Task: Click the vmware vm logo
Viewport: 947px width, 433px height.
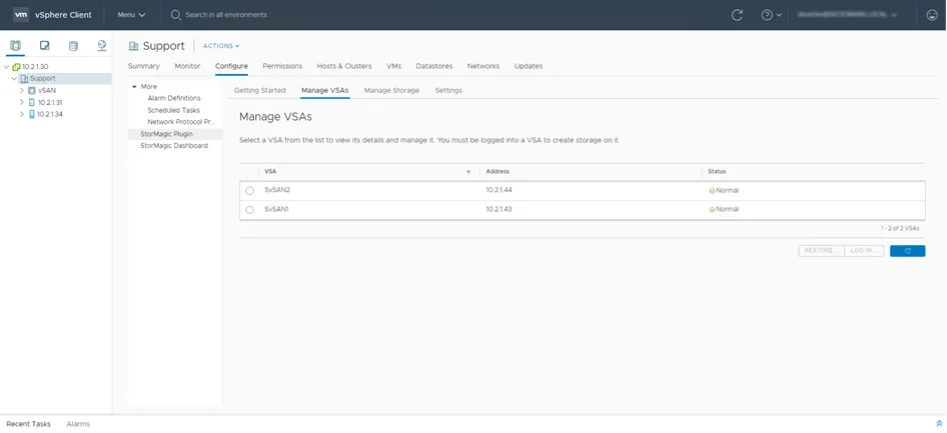Action: pyautogui.click(x=21, y=14)
